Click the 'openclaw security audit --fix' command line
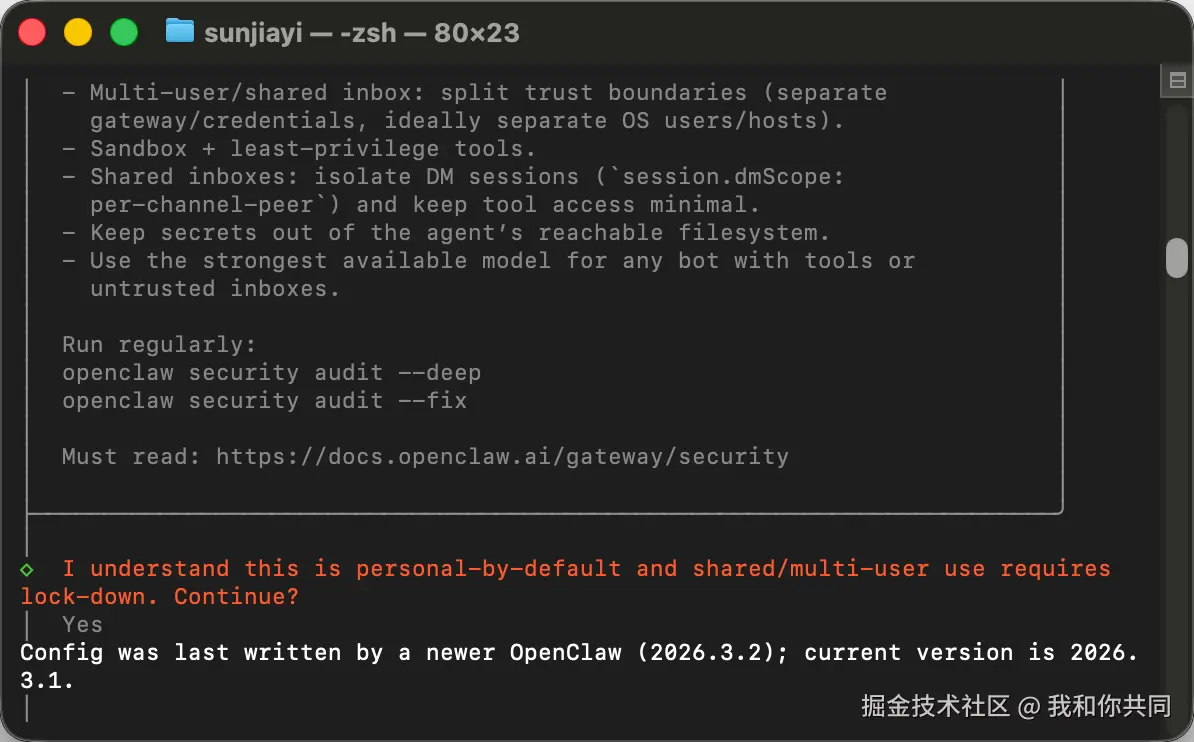Screen dimensions: 1194x742 point(264,401)
